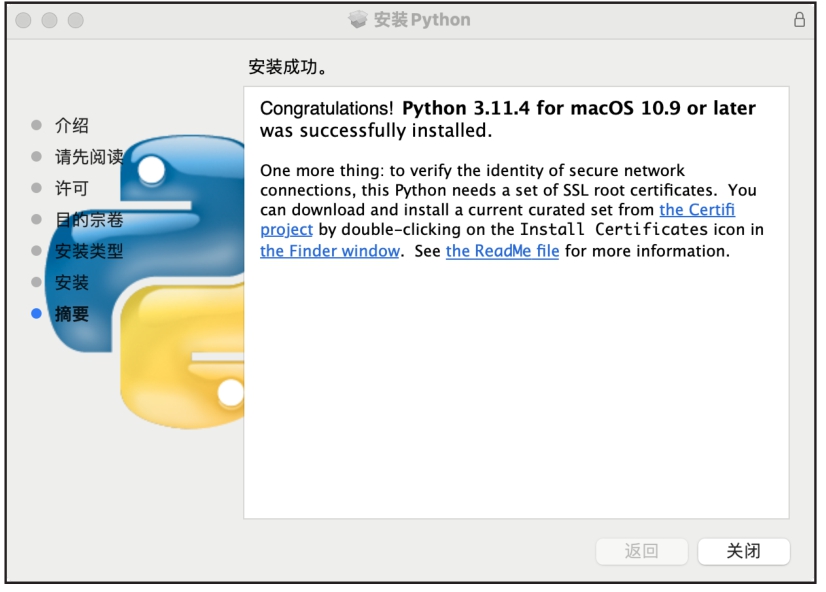The image size is (826, 592).
Task: Minimize the installer with the yellow button
Action: 52,20
